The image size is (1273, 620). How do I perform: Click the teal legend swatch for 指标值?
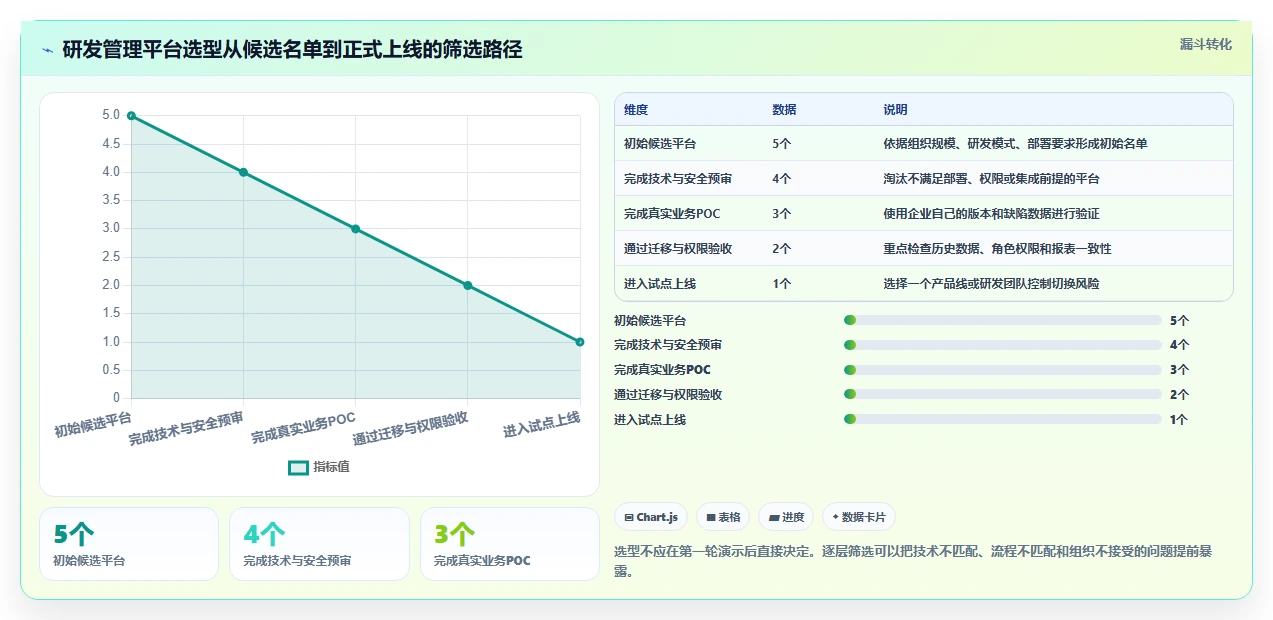(298, 467)
